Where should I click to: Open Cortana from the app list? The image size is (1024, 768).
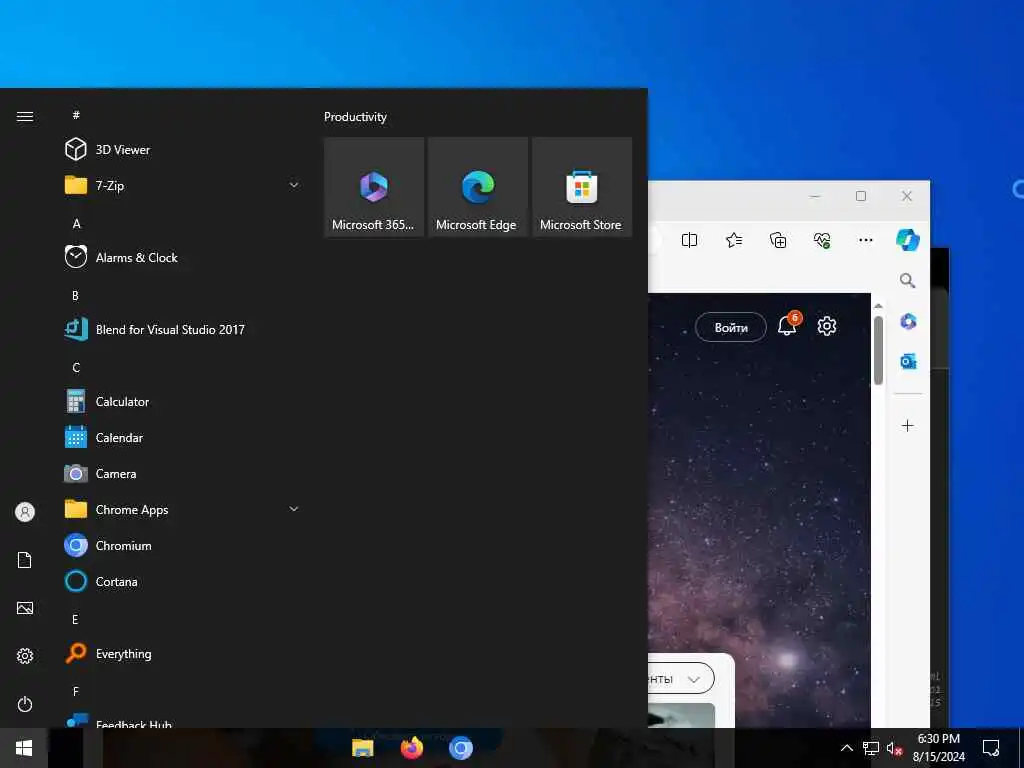[x=183, y=581]
